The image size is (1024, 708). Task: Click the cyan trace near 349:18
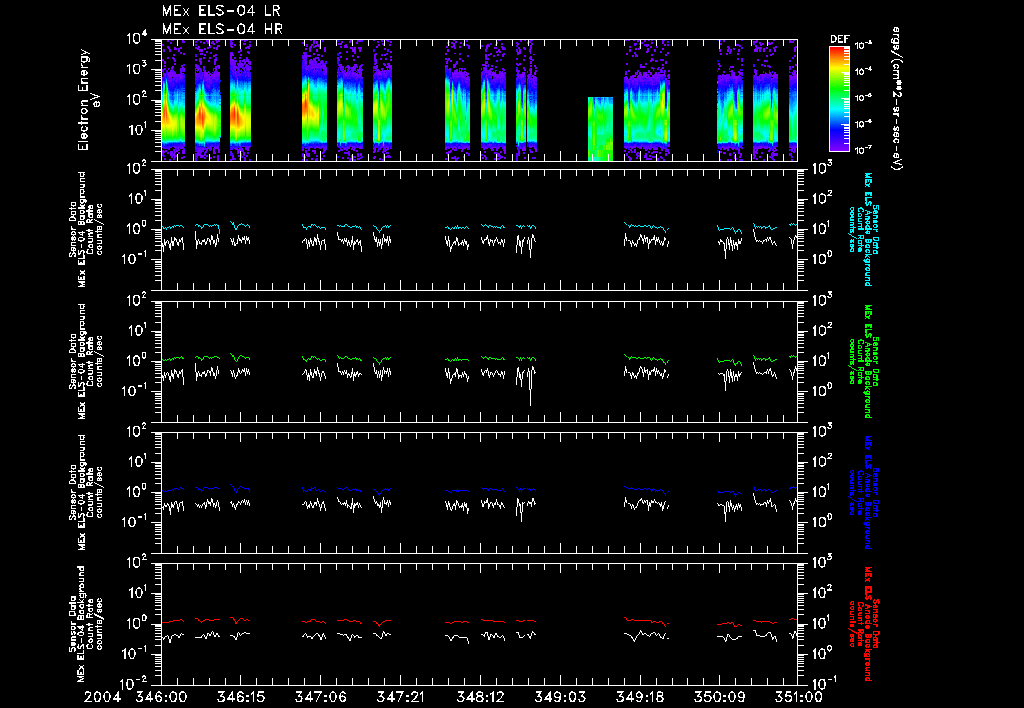(x=647, y=227)
